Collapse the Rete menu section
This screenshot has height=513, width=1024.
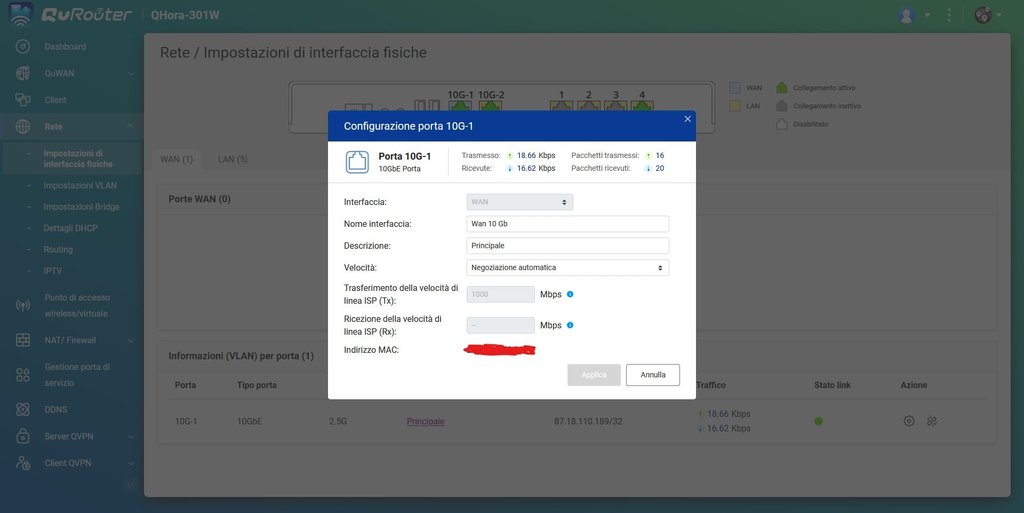coord(130,127)
